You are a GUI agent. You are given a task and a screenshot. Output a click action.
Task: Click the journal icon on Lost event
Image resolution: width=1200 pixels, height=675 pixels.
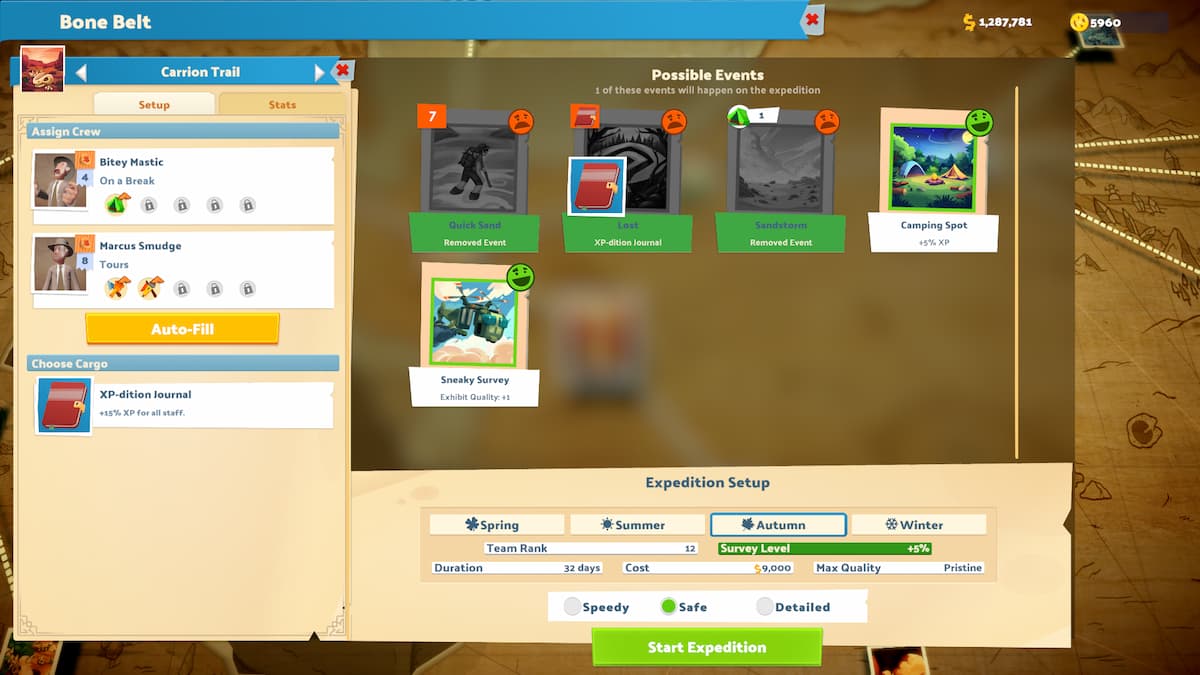pyautogui.click(x=597, y=186)
